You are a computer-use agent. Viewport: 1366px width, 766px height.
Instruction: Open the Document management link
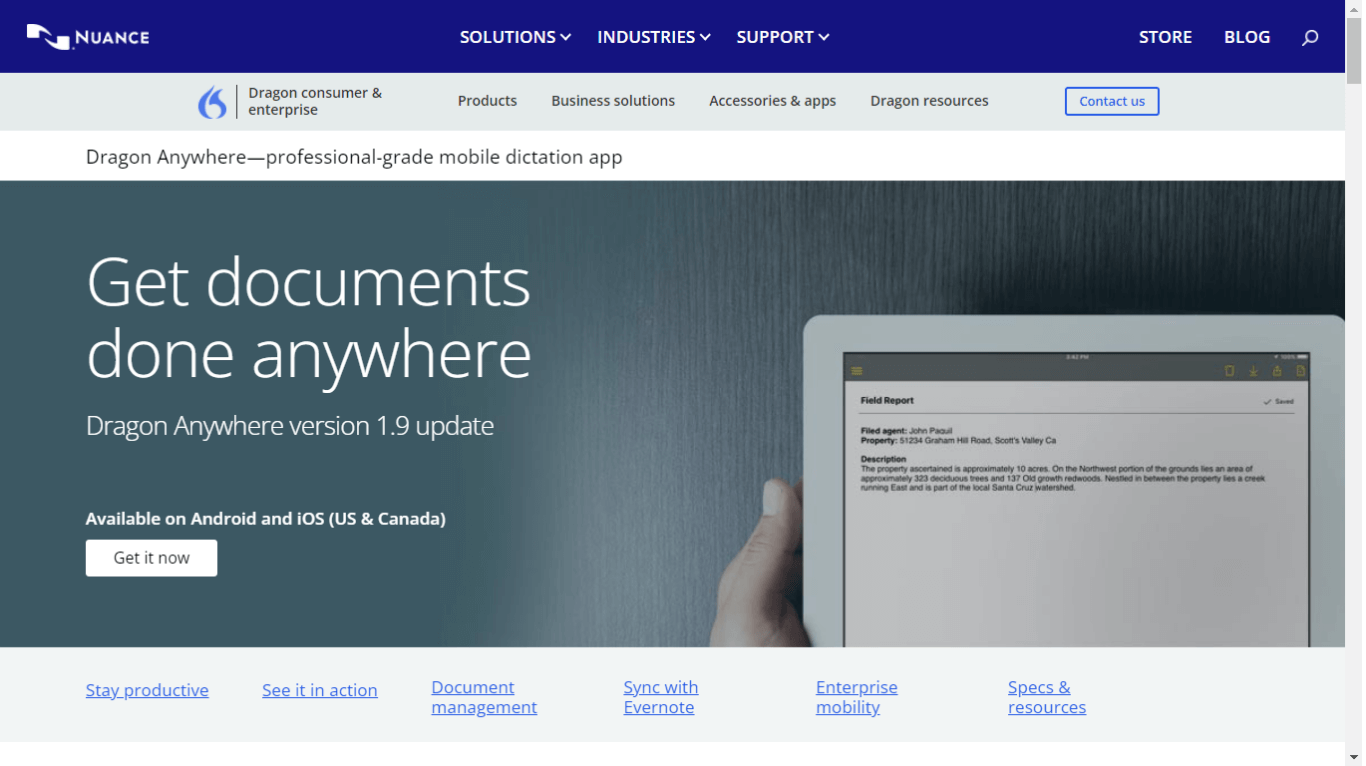tap(484, 697)
